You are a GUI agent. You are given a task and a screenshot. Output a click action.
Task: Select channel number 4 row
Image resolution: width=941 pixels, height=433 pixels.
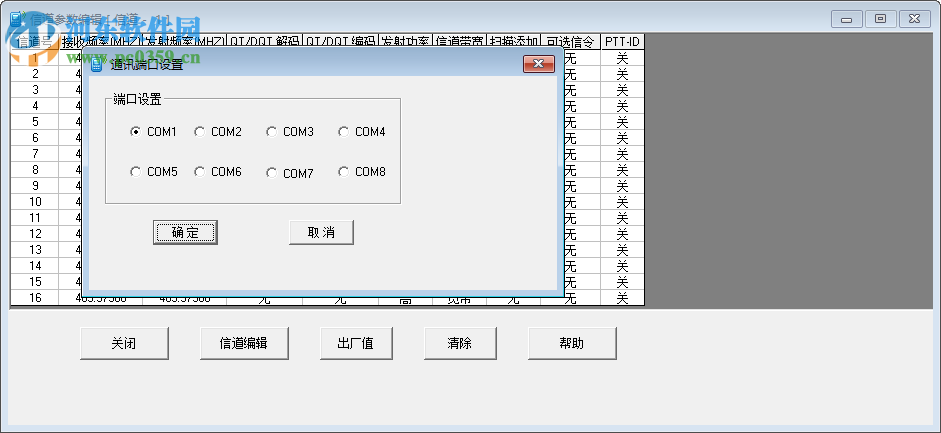(x=35, y=106)
